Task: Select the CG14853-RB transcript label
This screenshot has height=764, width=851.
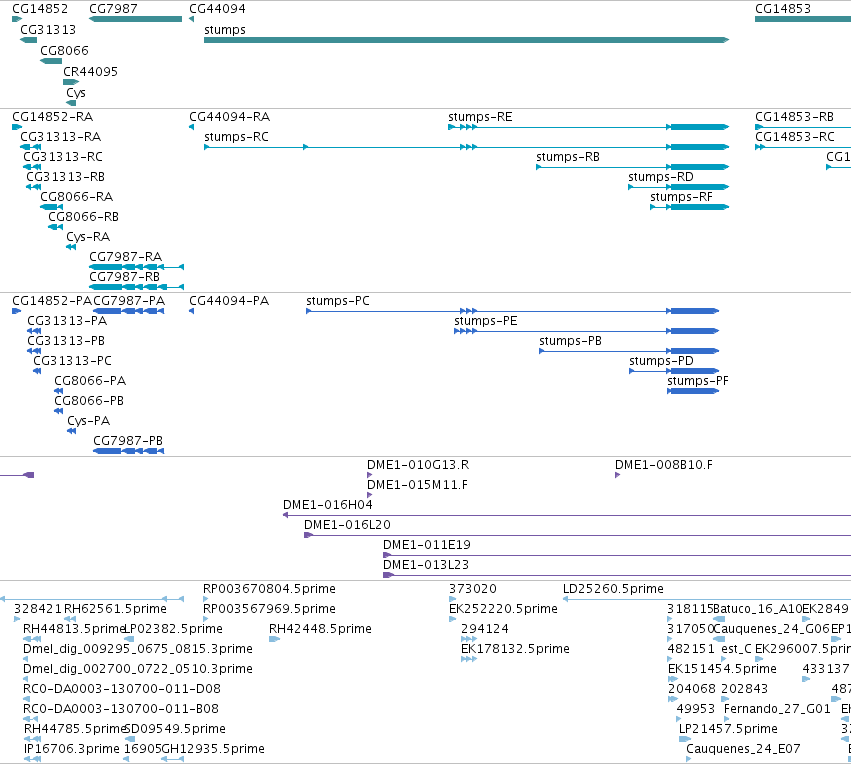Action: (x=794, y=117)
